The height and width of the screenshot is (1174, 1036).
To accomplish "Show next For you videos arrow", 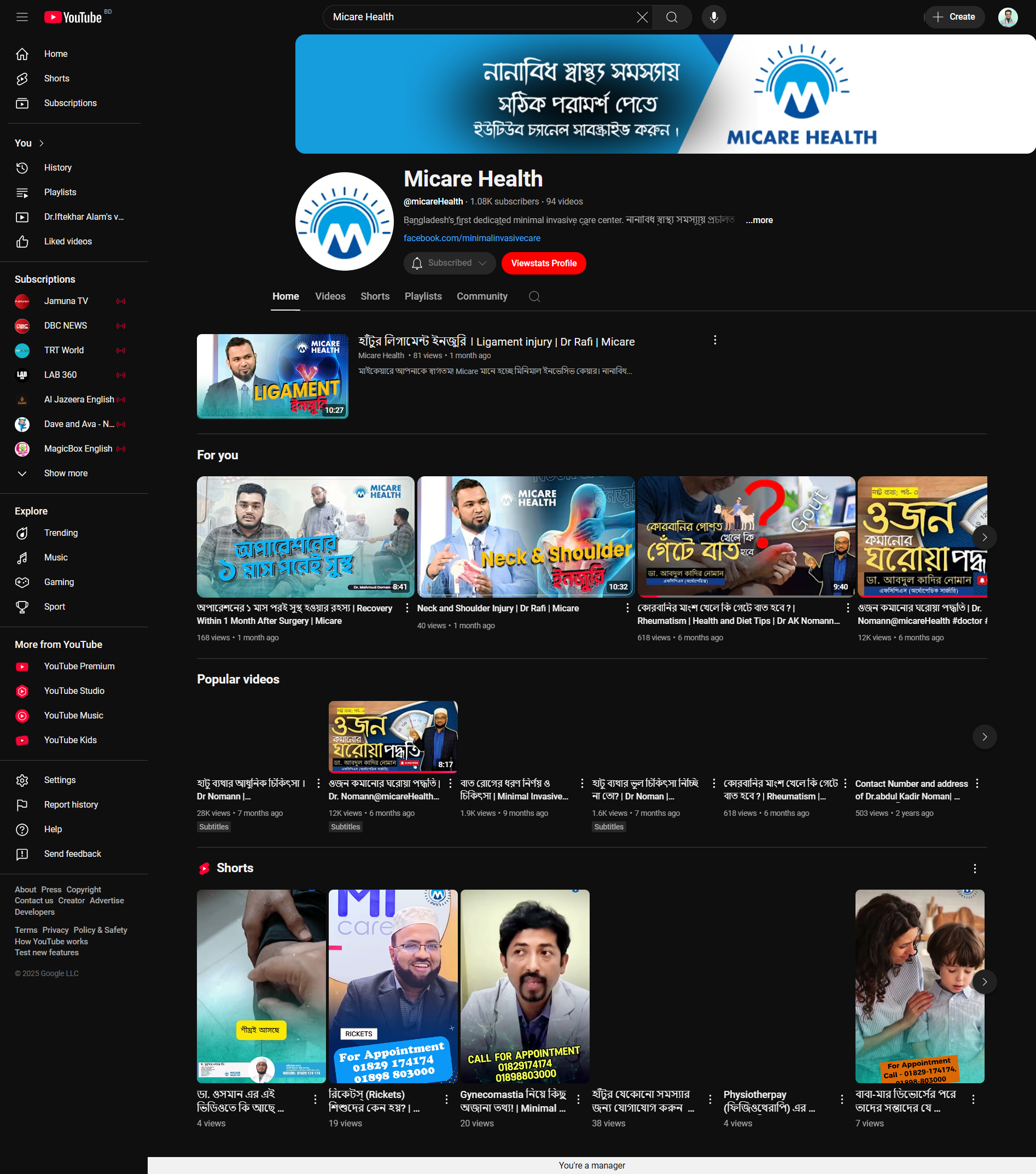I will 984,538.
